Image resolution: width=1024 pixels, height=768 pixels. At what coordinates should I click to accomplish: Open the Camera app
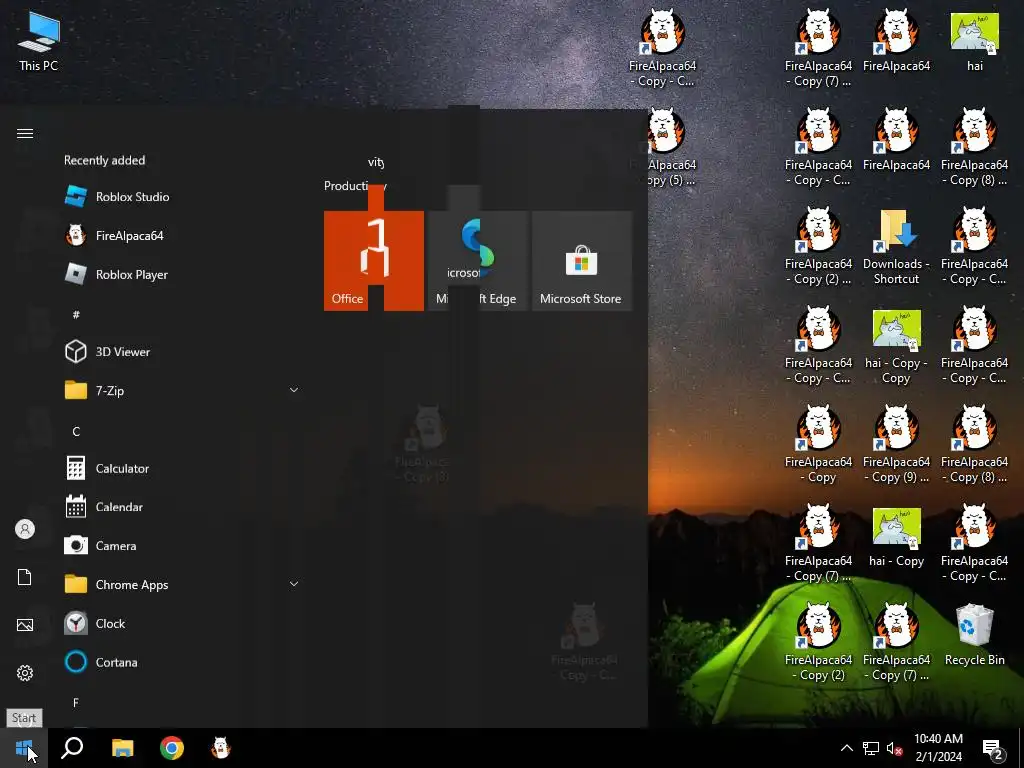click(182, 545)
